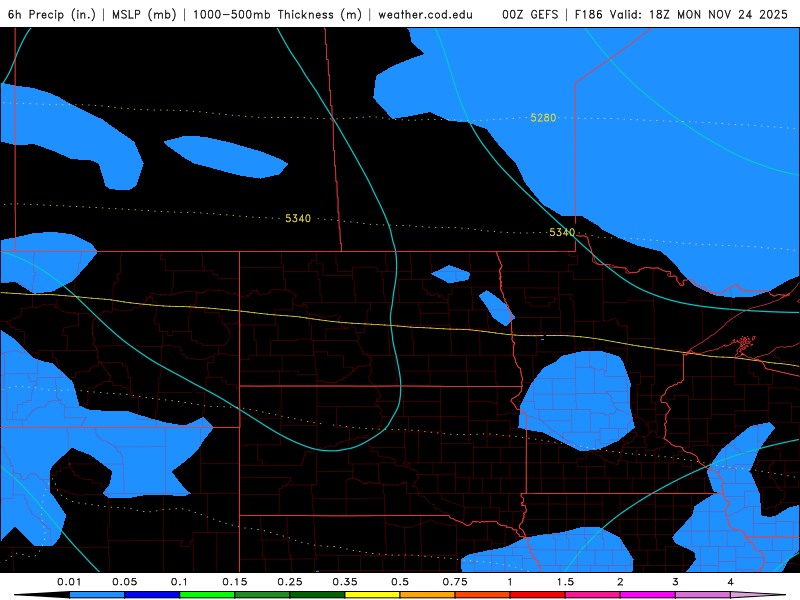Click the '0.75' legend value label
Image resolution: width=800 pixels, height=600 pixels.
point(455,582)
